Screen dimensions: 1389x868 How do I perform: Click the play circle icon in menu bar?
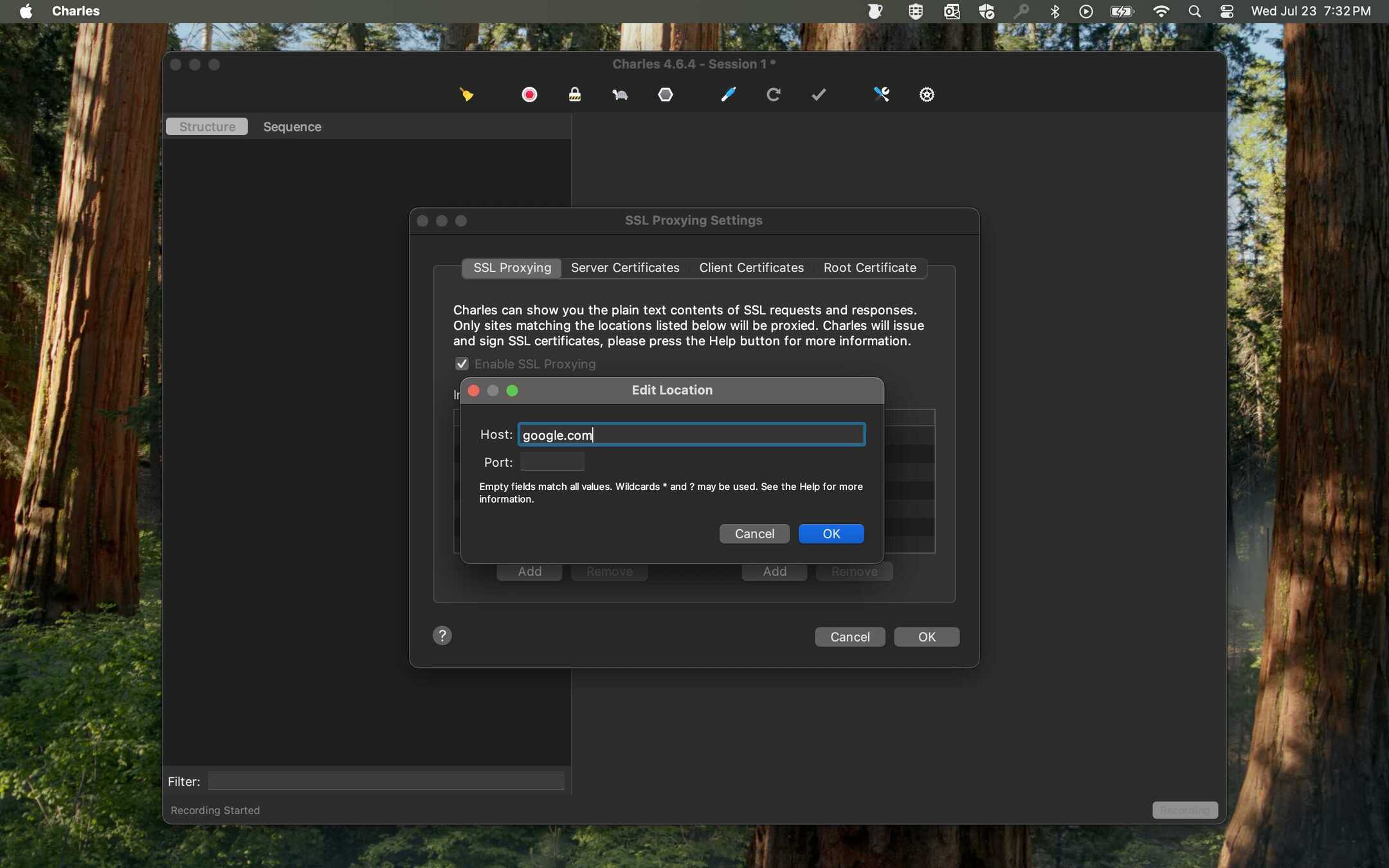tap(1086, 11)
